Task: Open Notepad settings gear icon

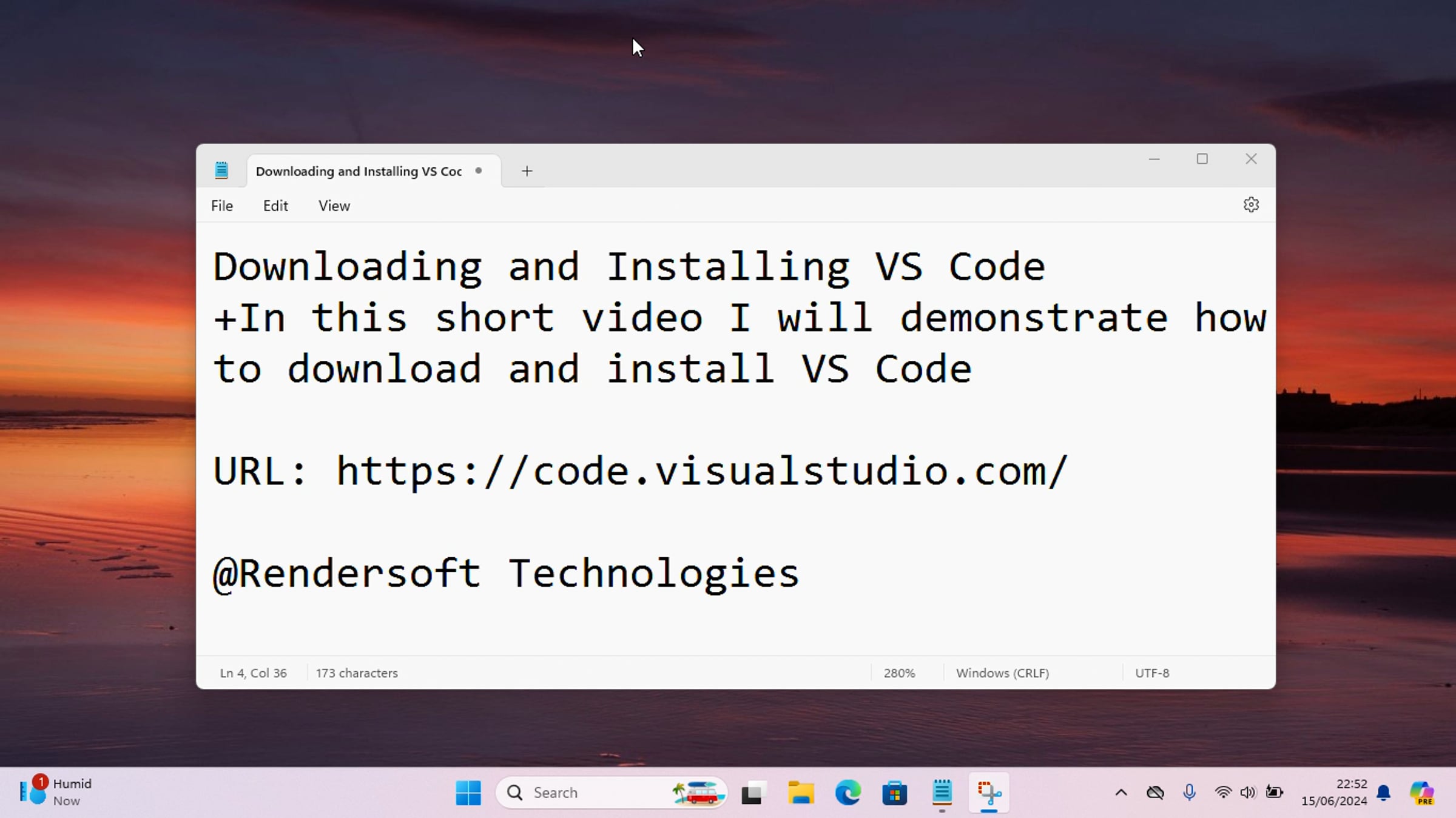Action: 1250,205
